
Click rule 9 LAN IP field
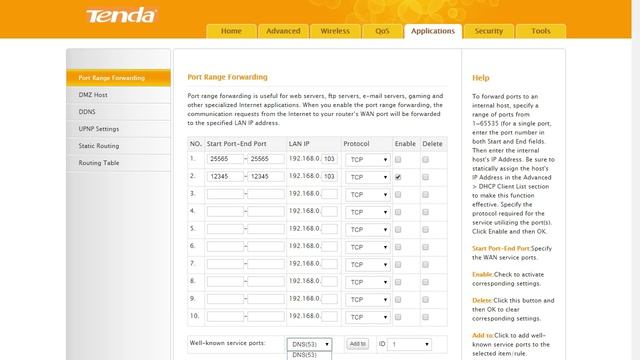point(329,299)
